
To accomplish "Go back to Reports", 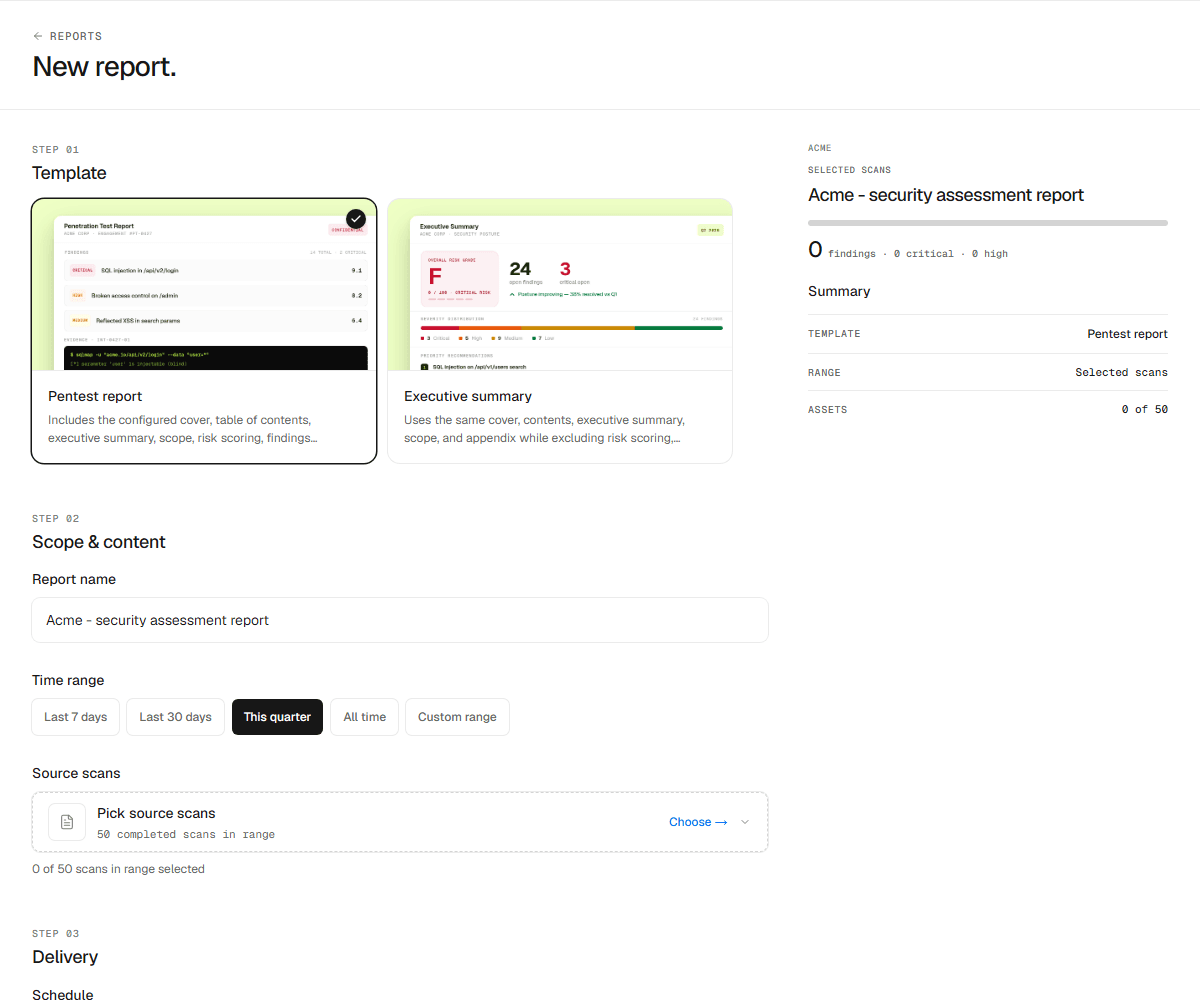I will 67,36.
